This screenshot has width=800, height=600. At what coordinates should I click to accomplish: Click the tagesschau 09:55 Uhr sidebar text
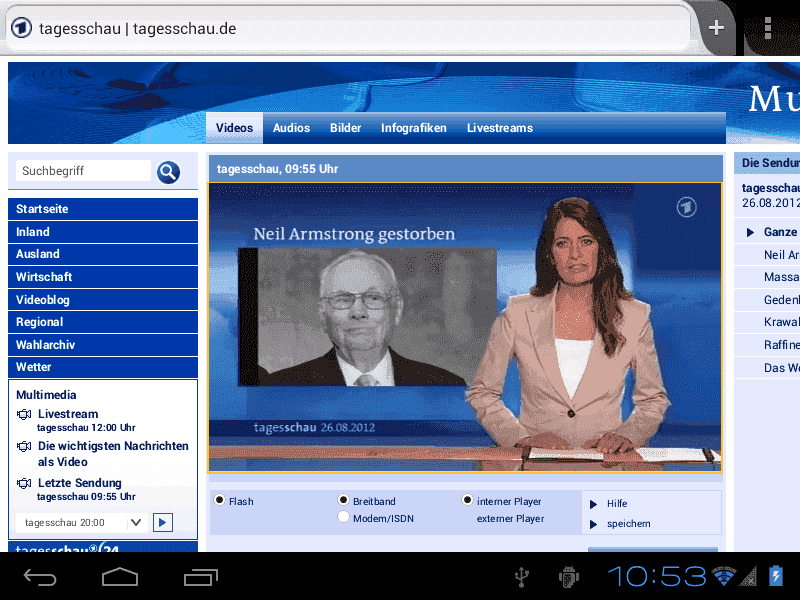coord(86,497)
